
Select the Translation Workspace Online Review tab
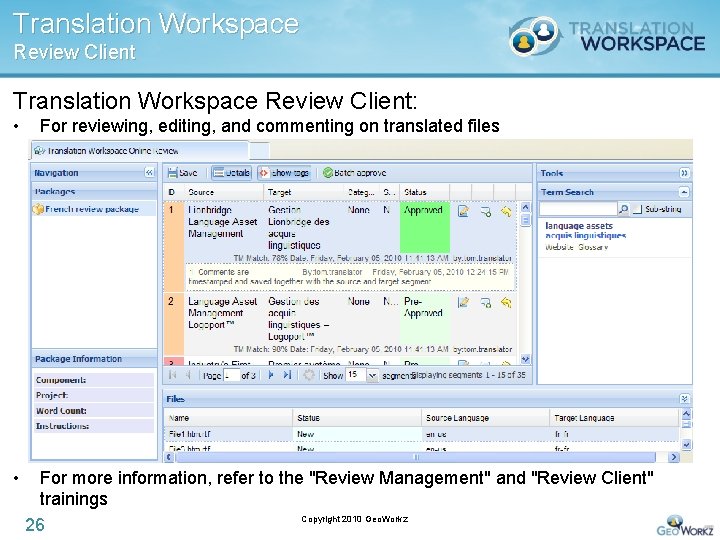coord(140,151)
